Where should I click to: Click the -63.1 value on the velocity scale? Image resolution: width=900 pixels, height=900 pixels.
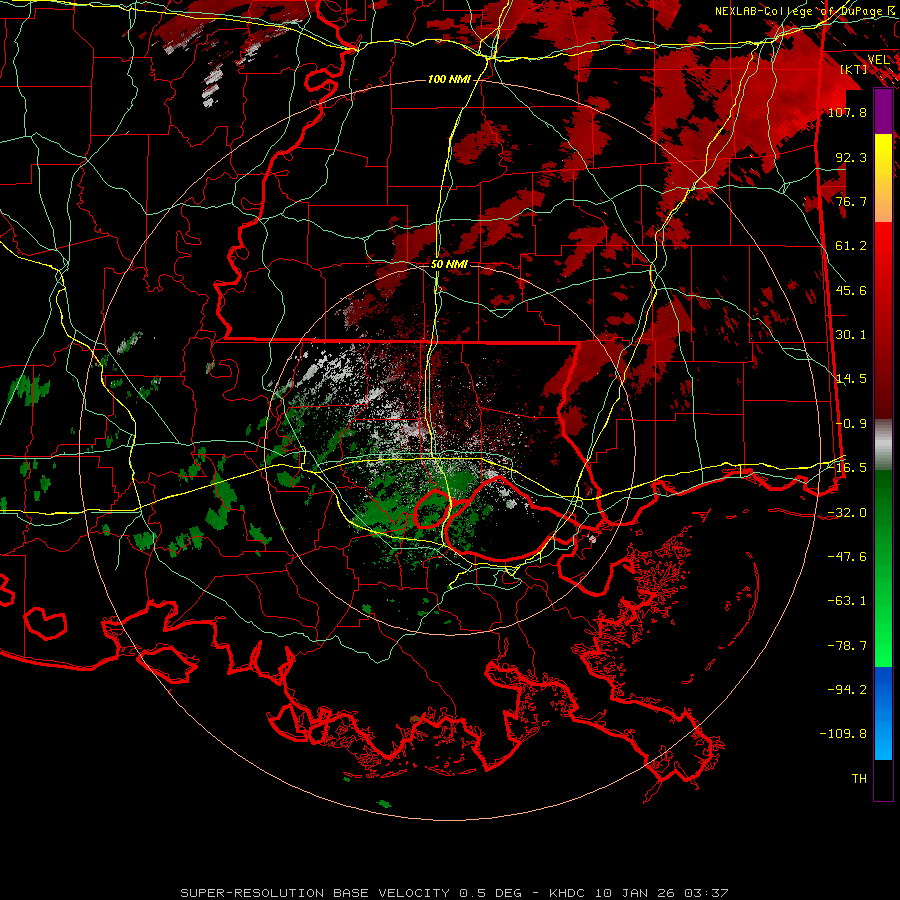click(847, 601)
